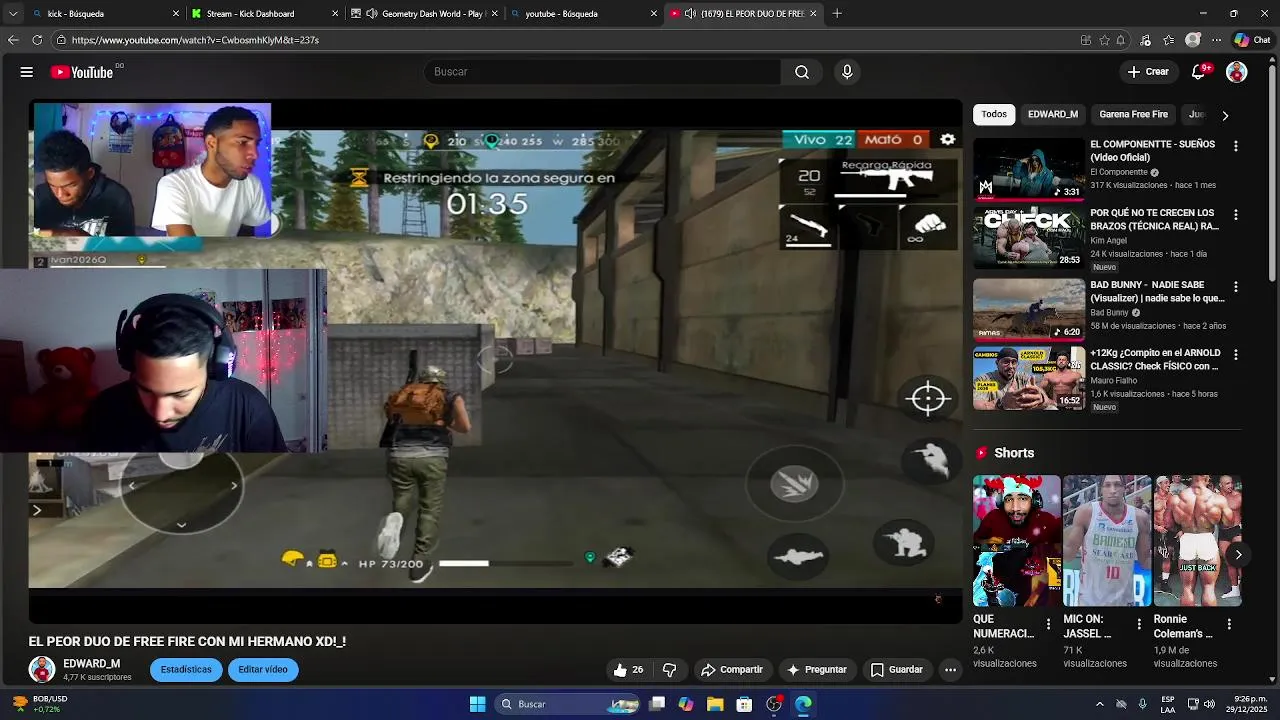Open options for Bad Bunny Nadie Sabe video

click(1235, 287)
